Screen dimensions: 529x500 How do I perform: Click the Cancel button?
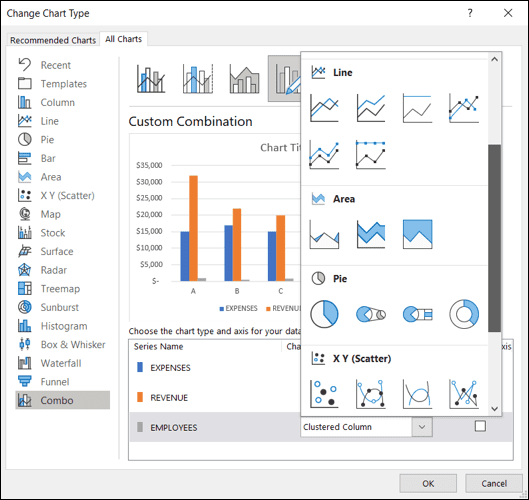(494, 483)
